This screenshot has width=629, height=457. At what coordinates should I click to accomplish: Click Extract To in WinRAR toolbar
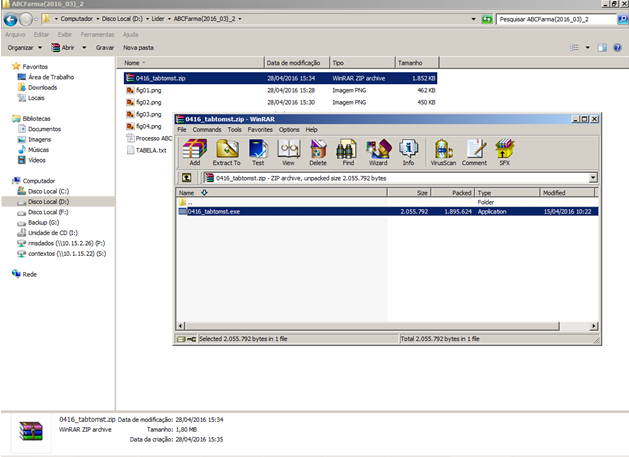[x=227, y=152]
